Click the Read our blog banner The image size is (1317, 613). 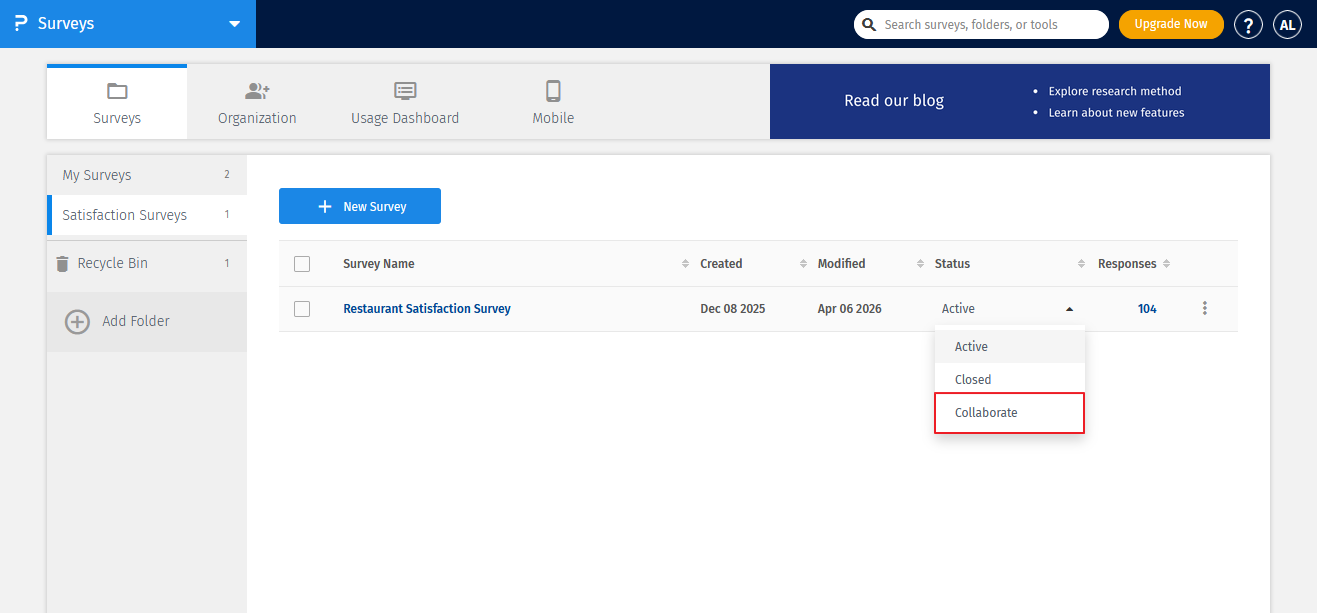click(x=1020, y=101)
